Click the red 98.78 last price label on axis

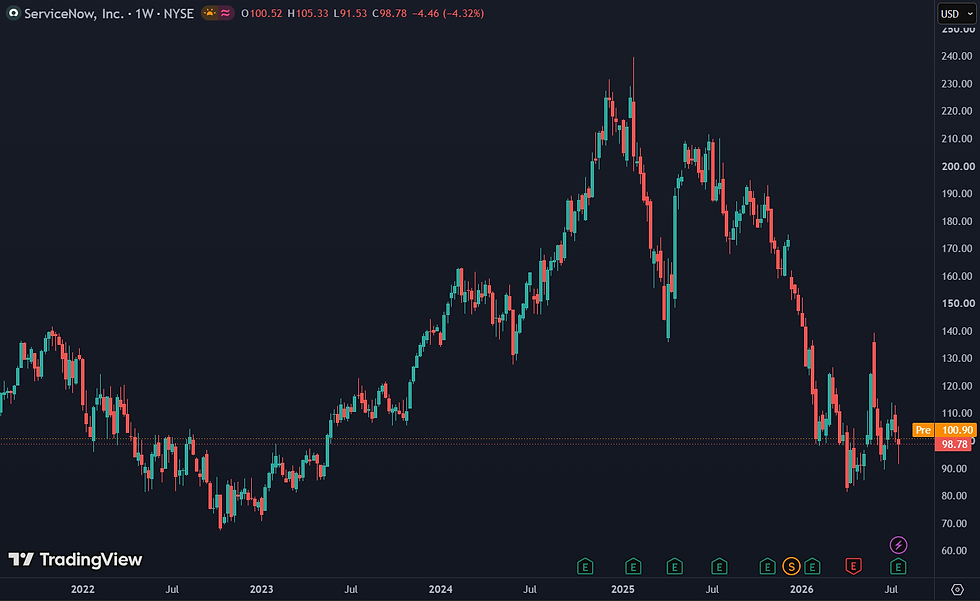954,444
